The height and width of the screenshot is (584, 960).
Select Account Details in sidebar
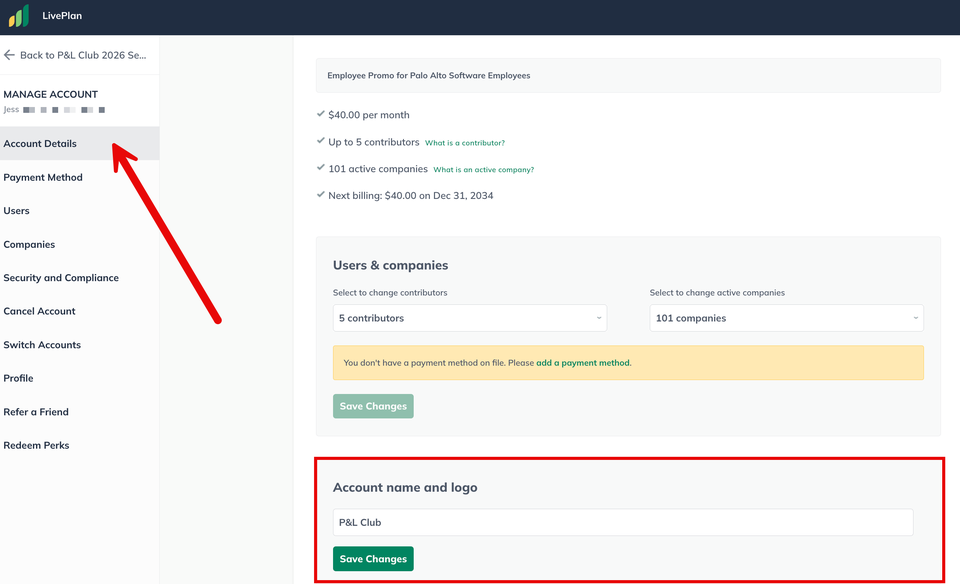tap(80, 143)
